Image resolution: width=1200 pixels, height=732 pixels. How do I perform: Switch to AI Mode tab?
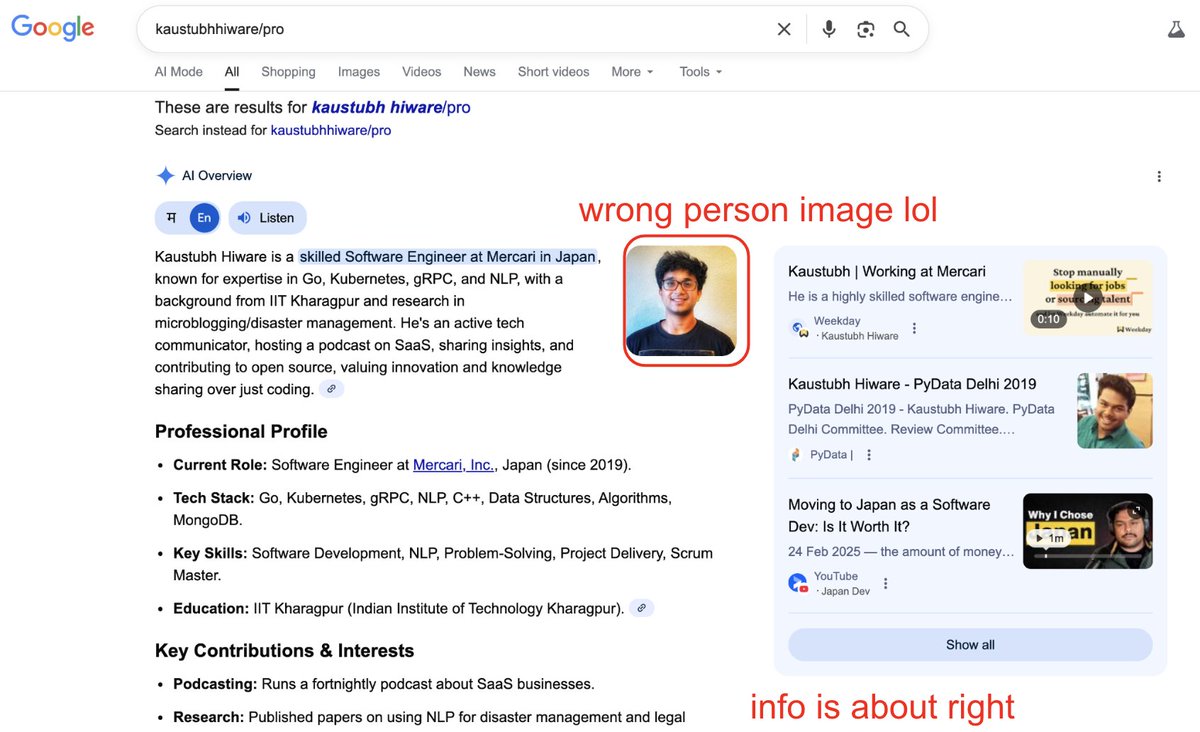[x=179, y=72]
